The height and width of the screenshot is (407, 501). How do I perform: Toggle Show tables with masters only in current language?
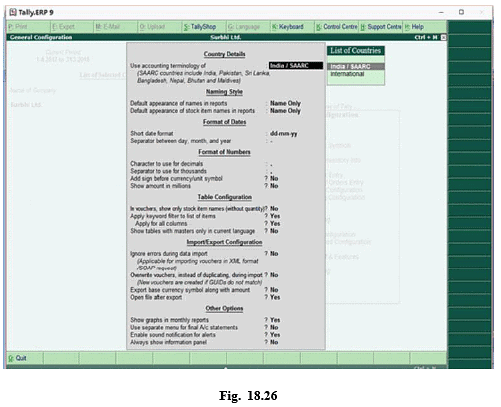click(x=274, y=231)
